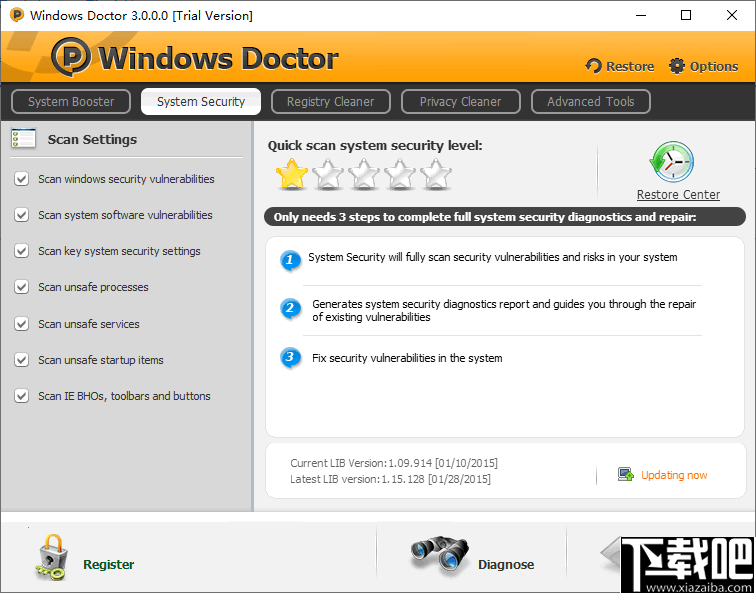Open the Advanced Tools tab
The width and height of the screenshot is (756, 593).
pyautogui.click(x=591, y=102)
